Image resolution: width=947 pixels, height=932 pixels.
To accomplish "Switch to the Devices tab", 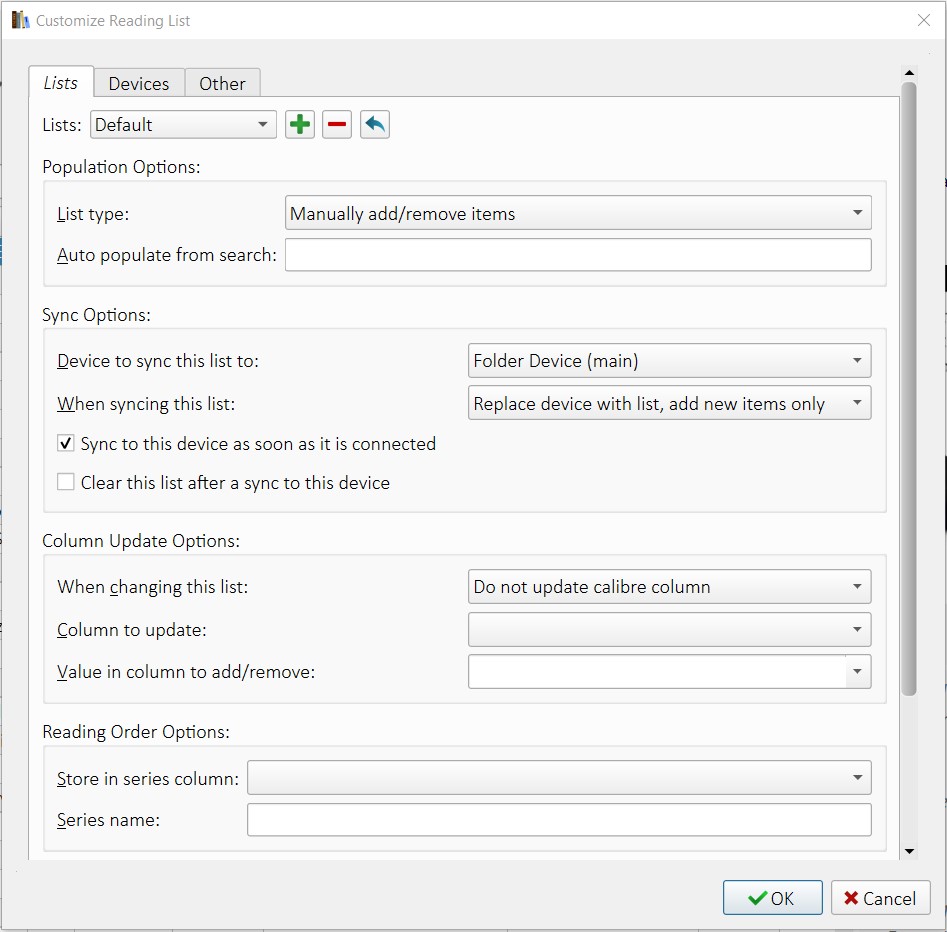I will tap(139, 84).
